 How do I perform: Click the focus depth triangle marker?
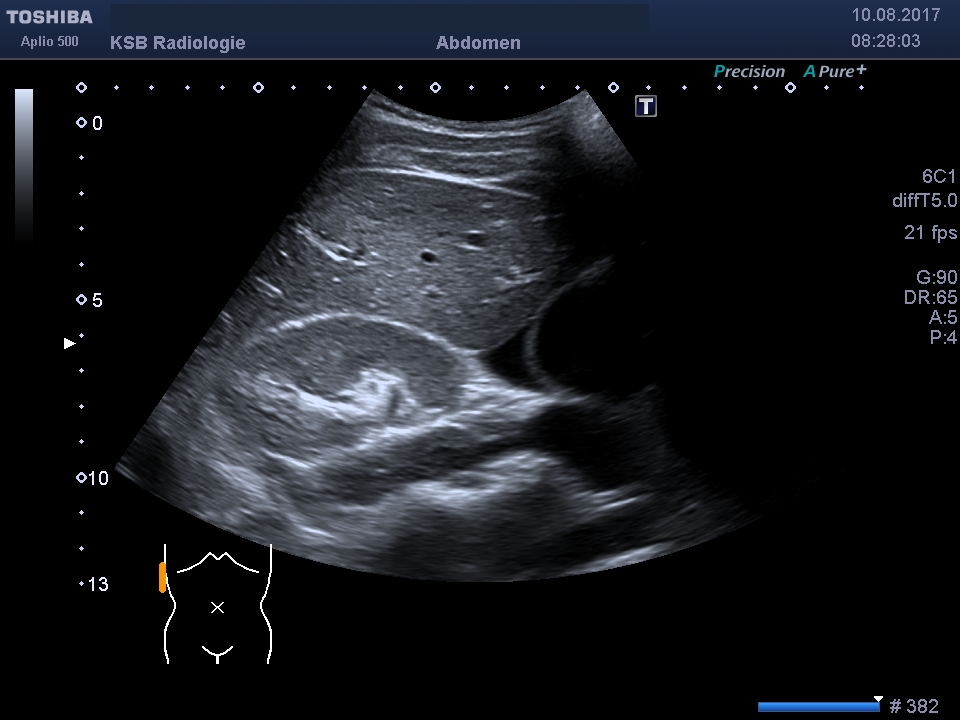[x=70, y=343]
